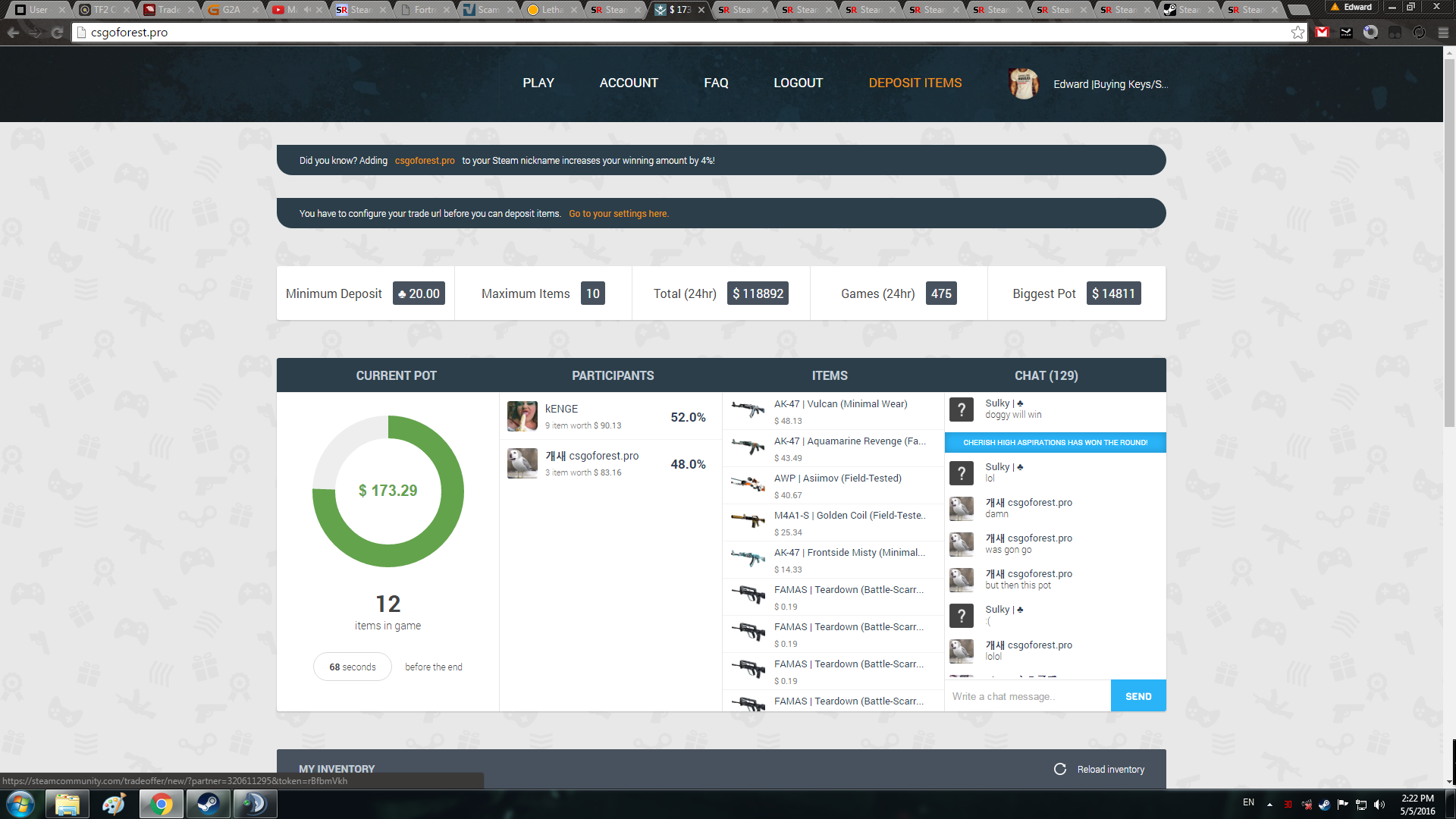Bookmark page with the star icon

1298,33
